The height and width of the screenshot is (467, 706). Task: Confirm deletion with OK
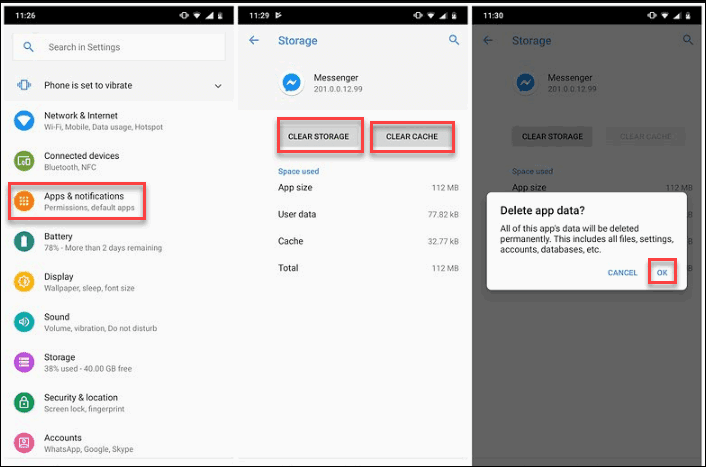(x=662, y=272)
